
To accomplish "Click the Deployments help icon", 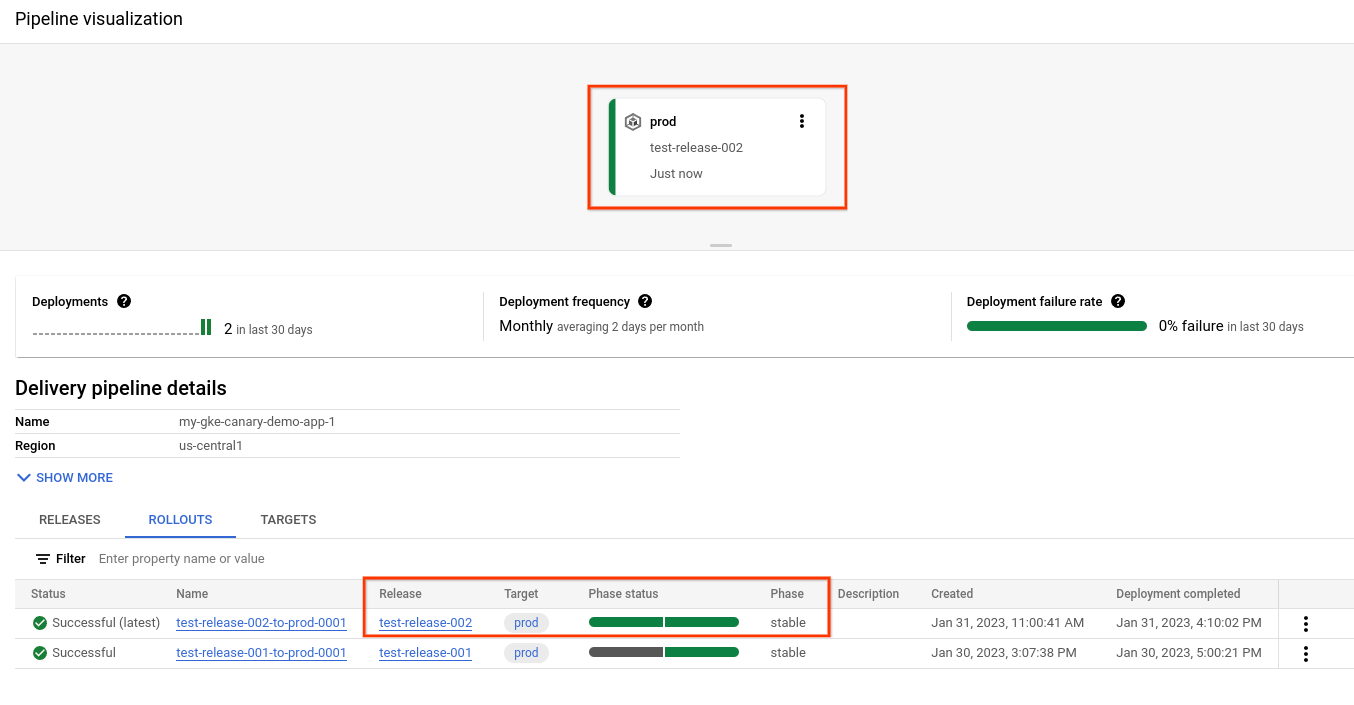I will point(124,301).
